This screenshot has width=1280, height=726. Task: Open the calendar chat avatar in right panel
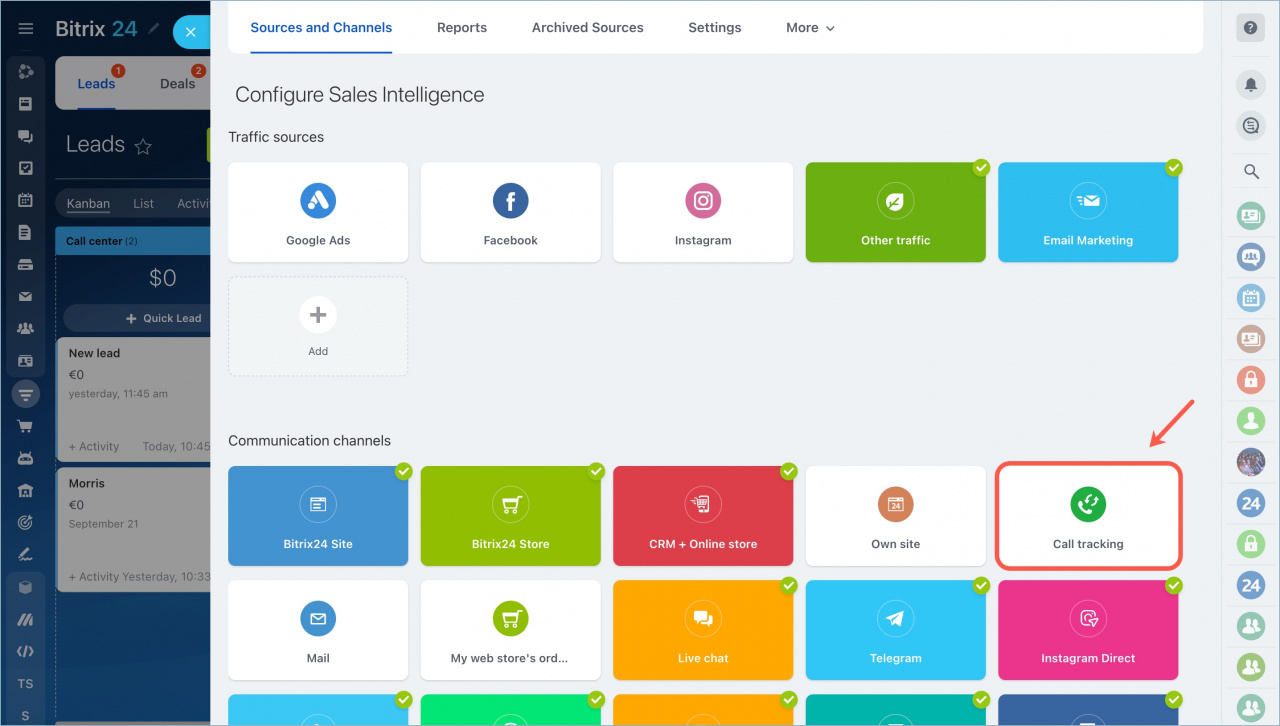(1251, 297)
